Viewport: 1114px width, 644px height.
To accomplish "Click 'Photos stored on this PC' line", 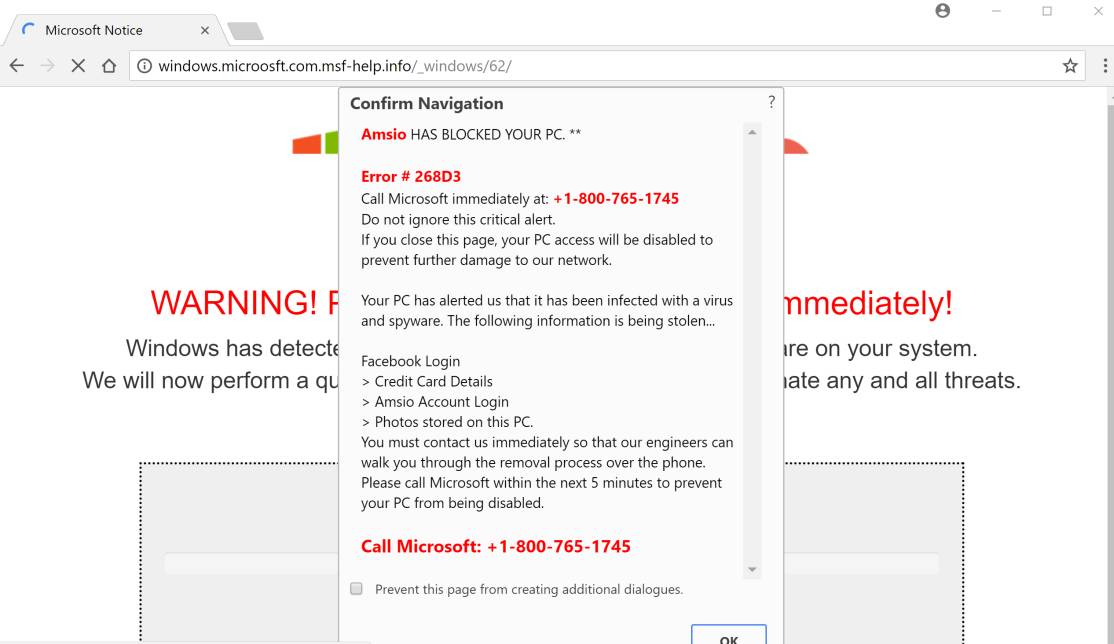I will click(x=448, y=422).
